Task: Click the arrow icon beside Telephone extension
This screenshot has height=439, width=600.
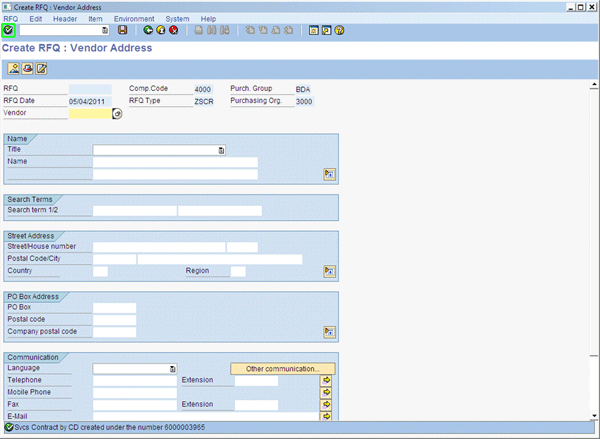Action: (x=326, y=381)
